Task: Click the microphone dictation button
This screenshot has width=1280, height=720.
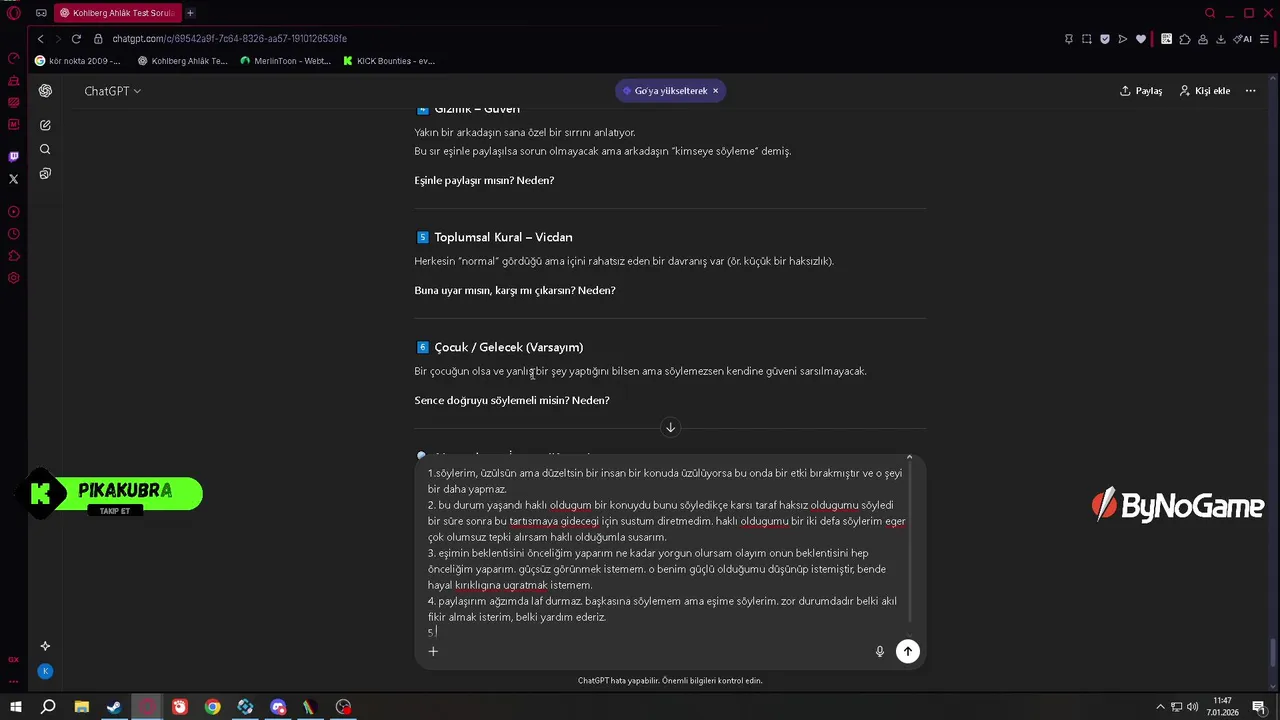Action: [880, 651]
